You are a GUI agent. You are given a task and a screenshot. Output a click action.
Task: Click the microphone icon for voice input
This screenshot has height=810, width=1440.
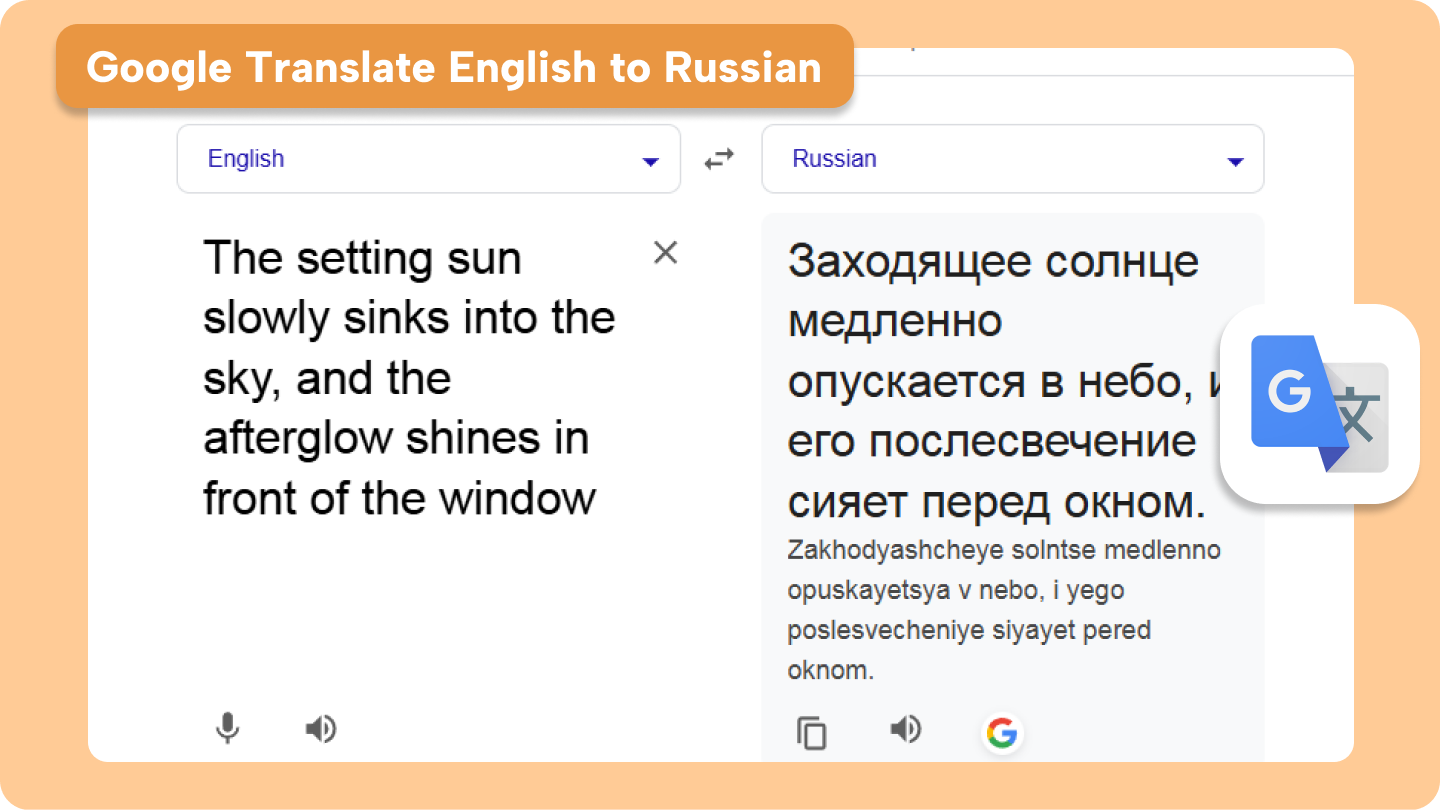[227, 728]
